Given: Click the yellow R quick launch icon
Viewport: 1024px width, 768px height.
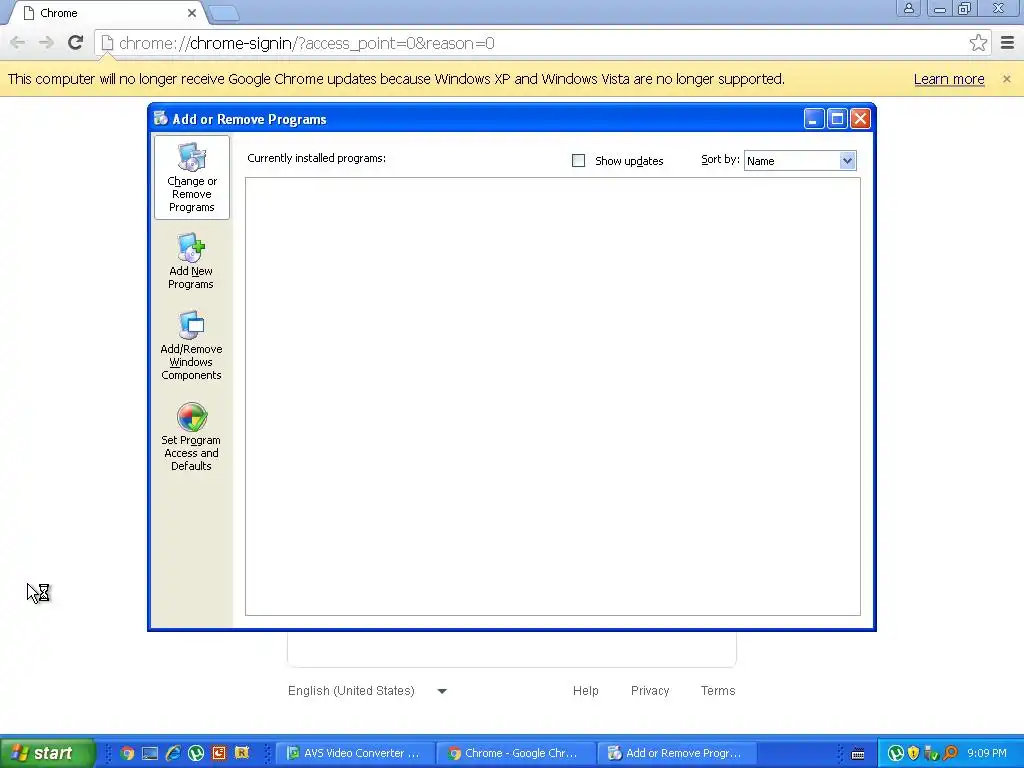Looking at the screenshot, I should (242, 753).
